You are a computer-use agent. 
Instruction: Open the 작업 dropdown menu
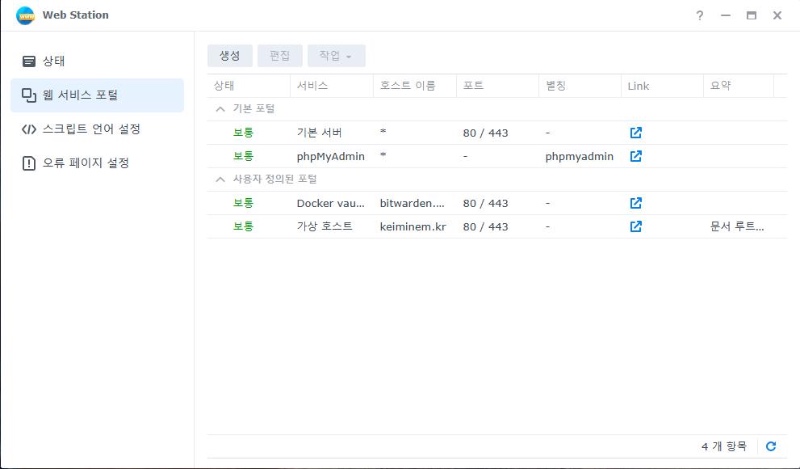click(335, 56)
